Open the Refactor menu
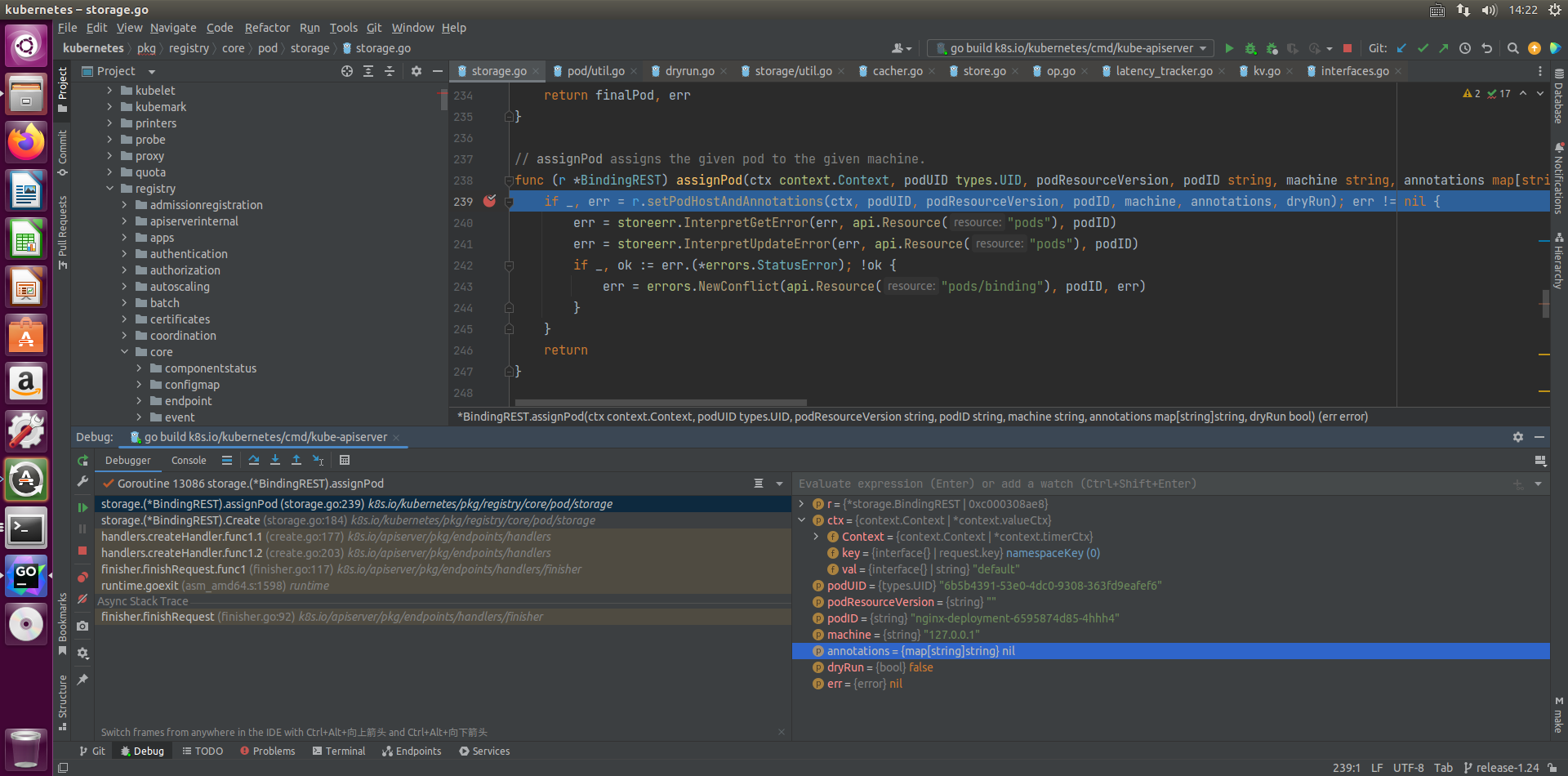The height and width of the screenshot is (776, 1568). (x=266, y=28)
